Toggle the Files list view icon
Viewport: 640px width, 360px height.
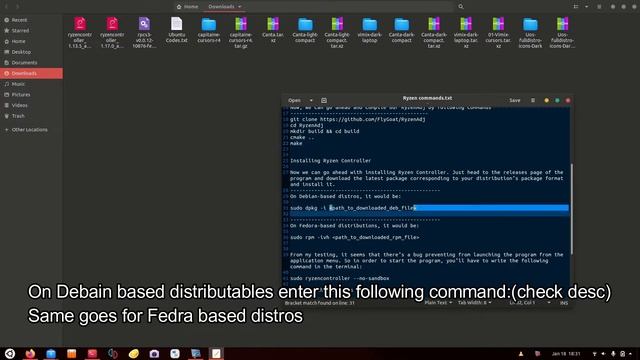576,7
